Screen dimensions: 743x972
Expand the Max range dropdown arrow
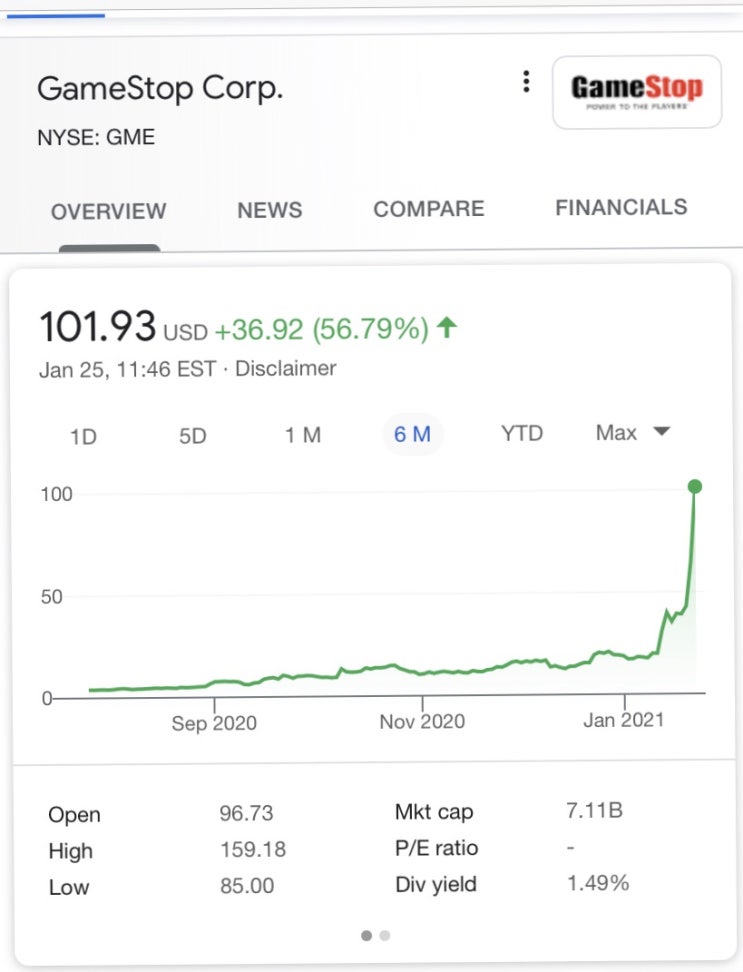(661, 432)
